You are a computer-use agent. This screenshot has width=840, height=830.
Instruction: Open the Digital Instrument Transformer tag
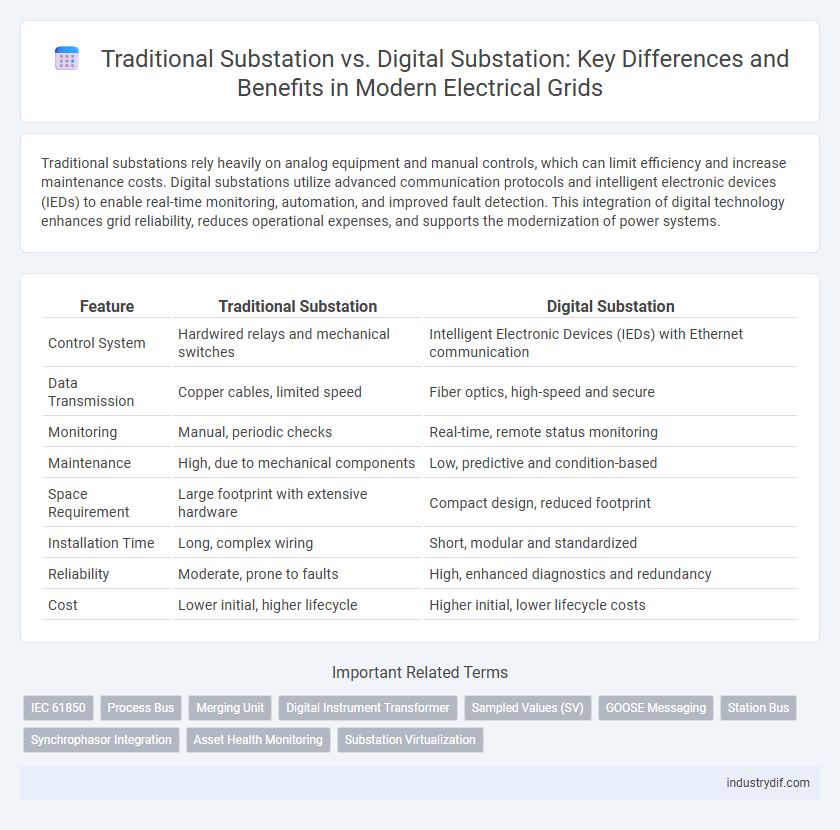point(368,708)
